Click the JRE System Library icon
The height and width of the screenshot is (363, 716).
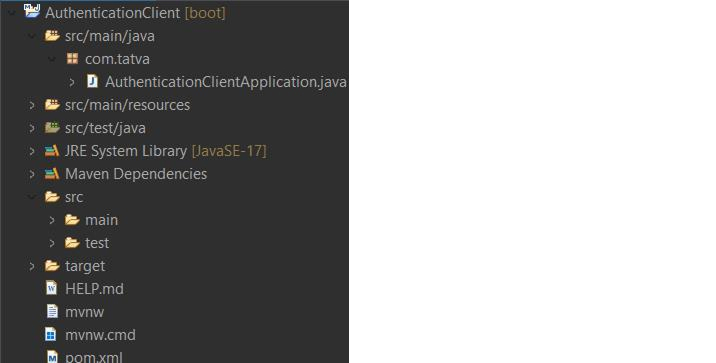(52, 151)
